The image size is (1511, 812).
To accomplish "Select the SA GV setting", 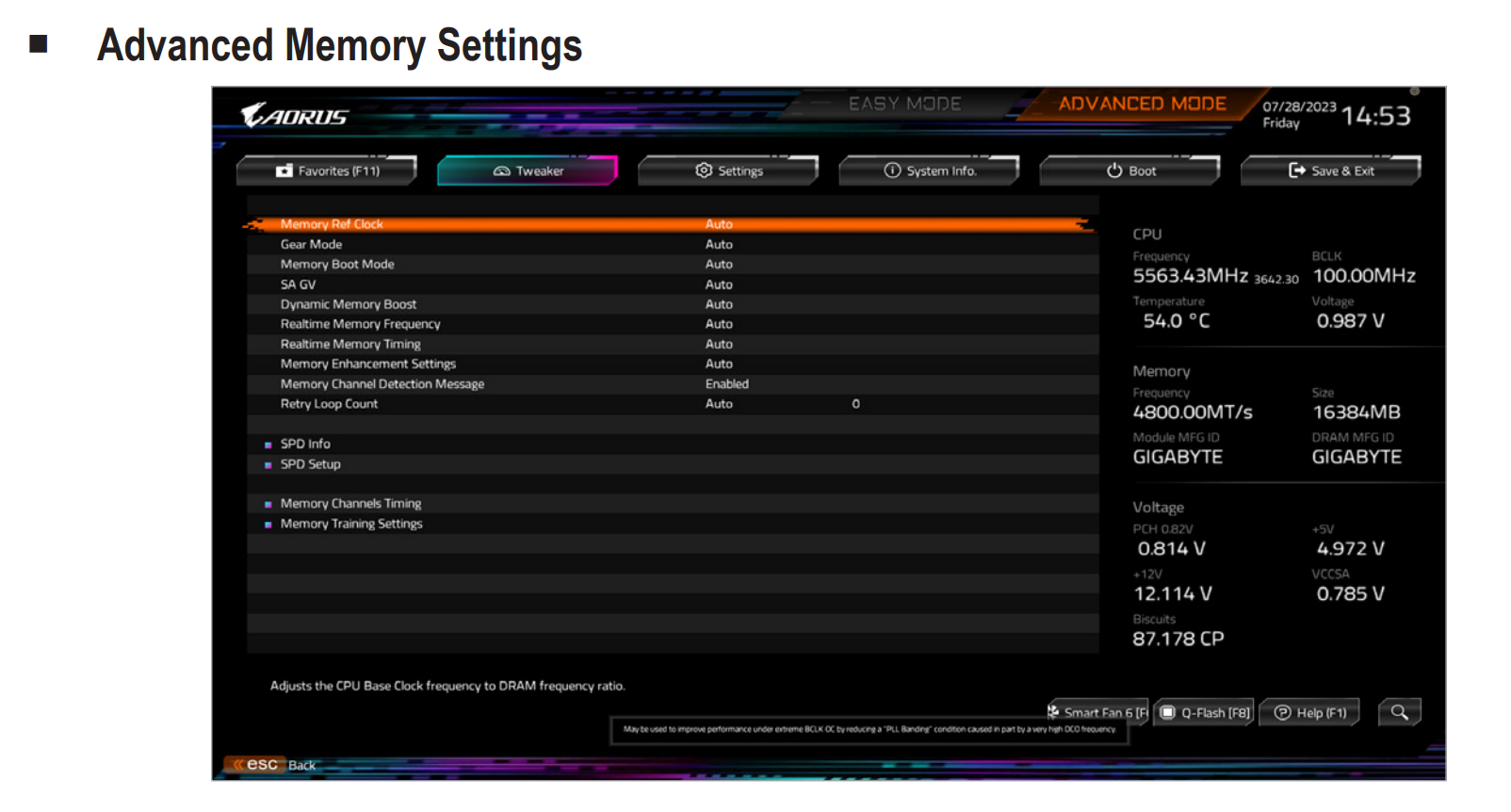I will point(673,284).
